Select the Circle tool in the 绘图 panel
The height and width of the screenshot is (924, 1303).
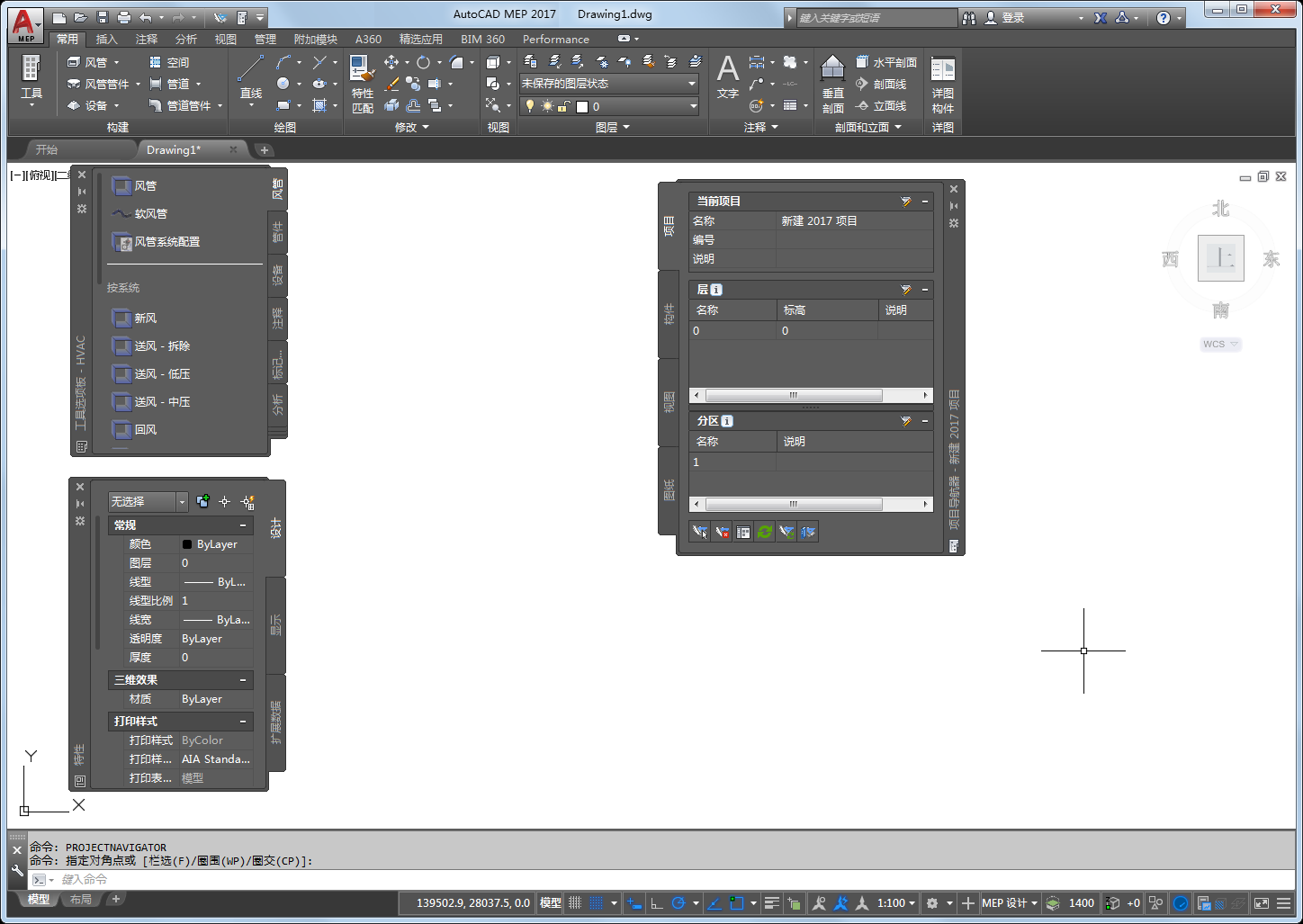click(283, 84)
